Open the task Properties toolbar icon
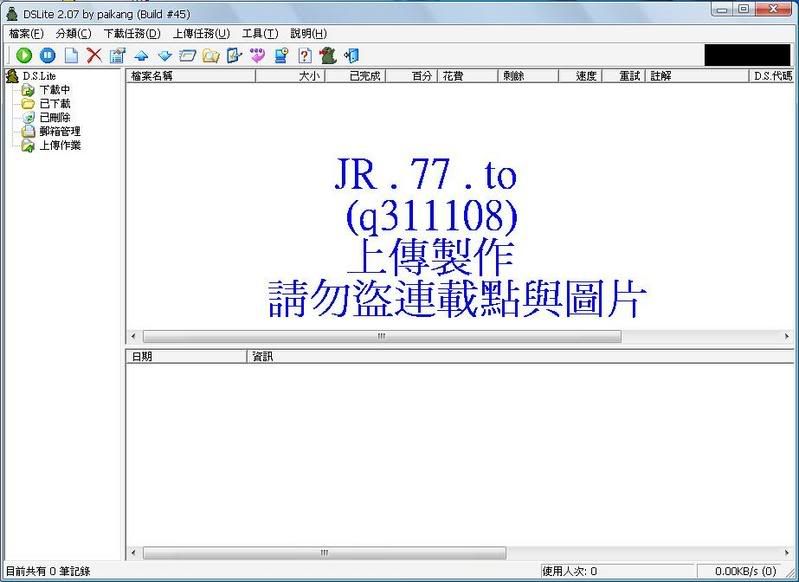Screen dimensions: 799x582 118,55
